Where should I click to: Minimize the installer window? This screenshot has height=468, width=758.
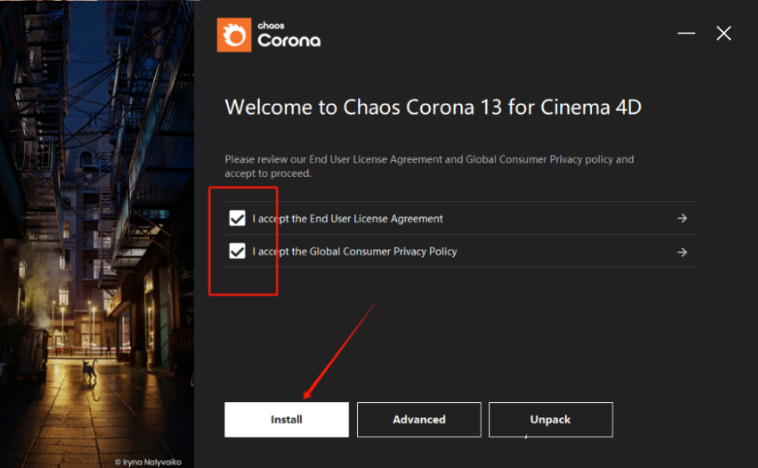coord(686,34)
